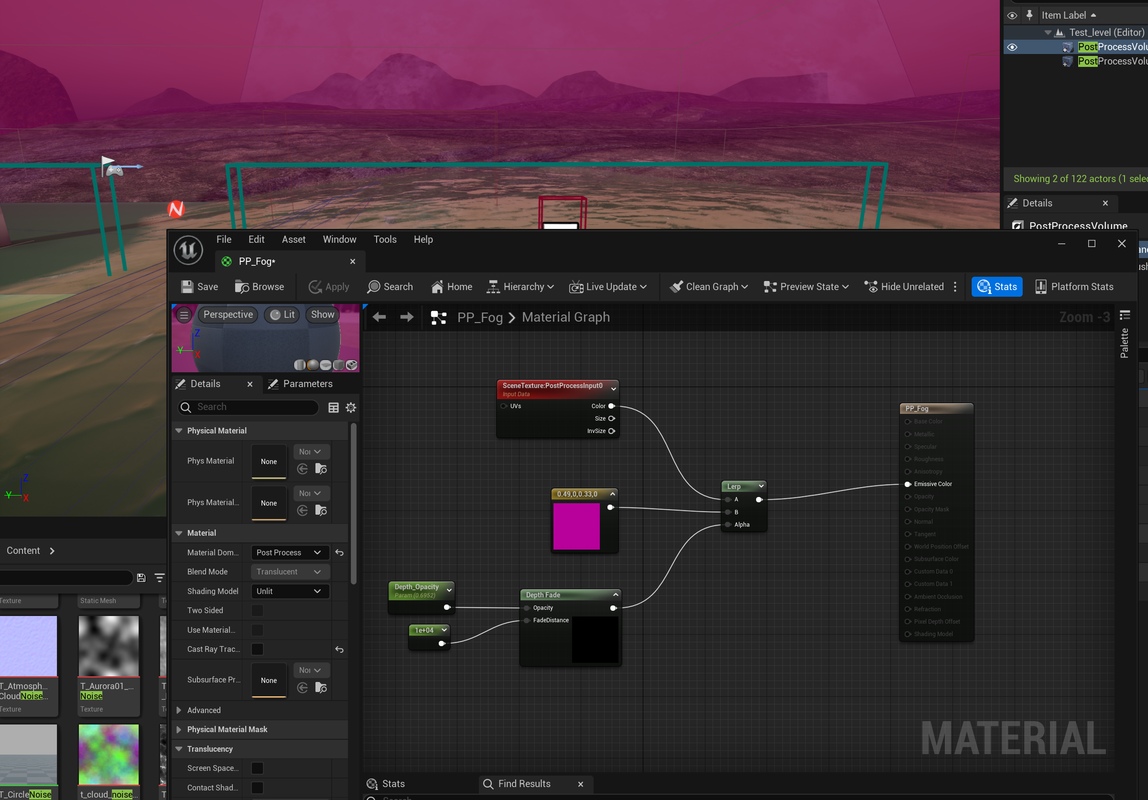The height and width of the screenshot is (800, 1148).
Task: Click the black Depth Fade preview swatch
Action: pyautogui.click(x=594, y=640)
